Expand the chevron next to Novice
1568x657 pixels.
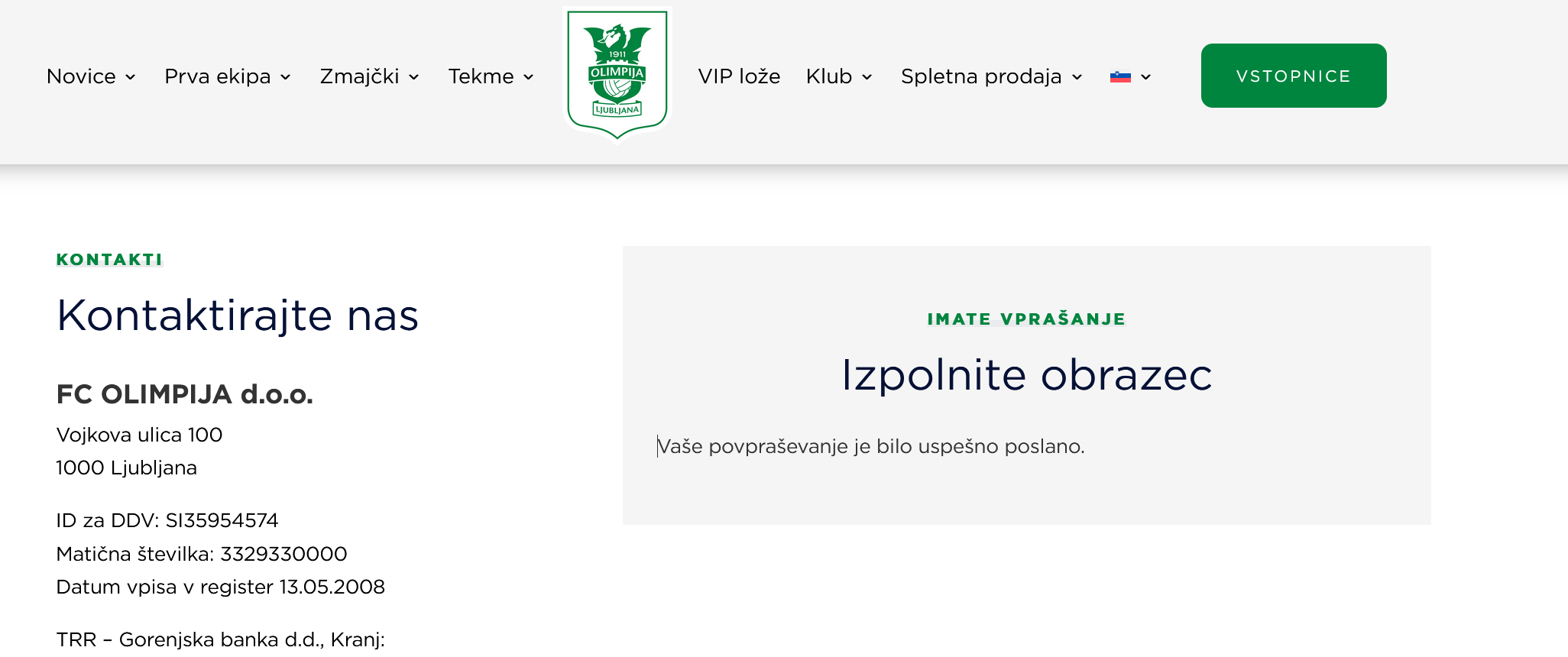[x=131, y=77]
